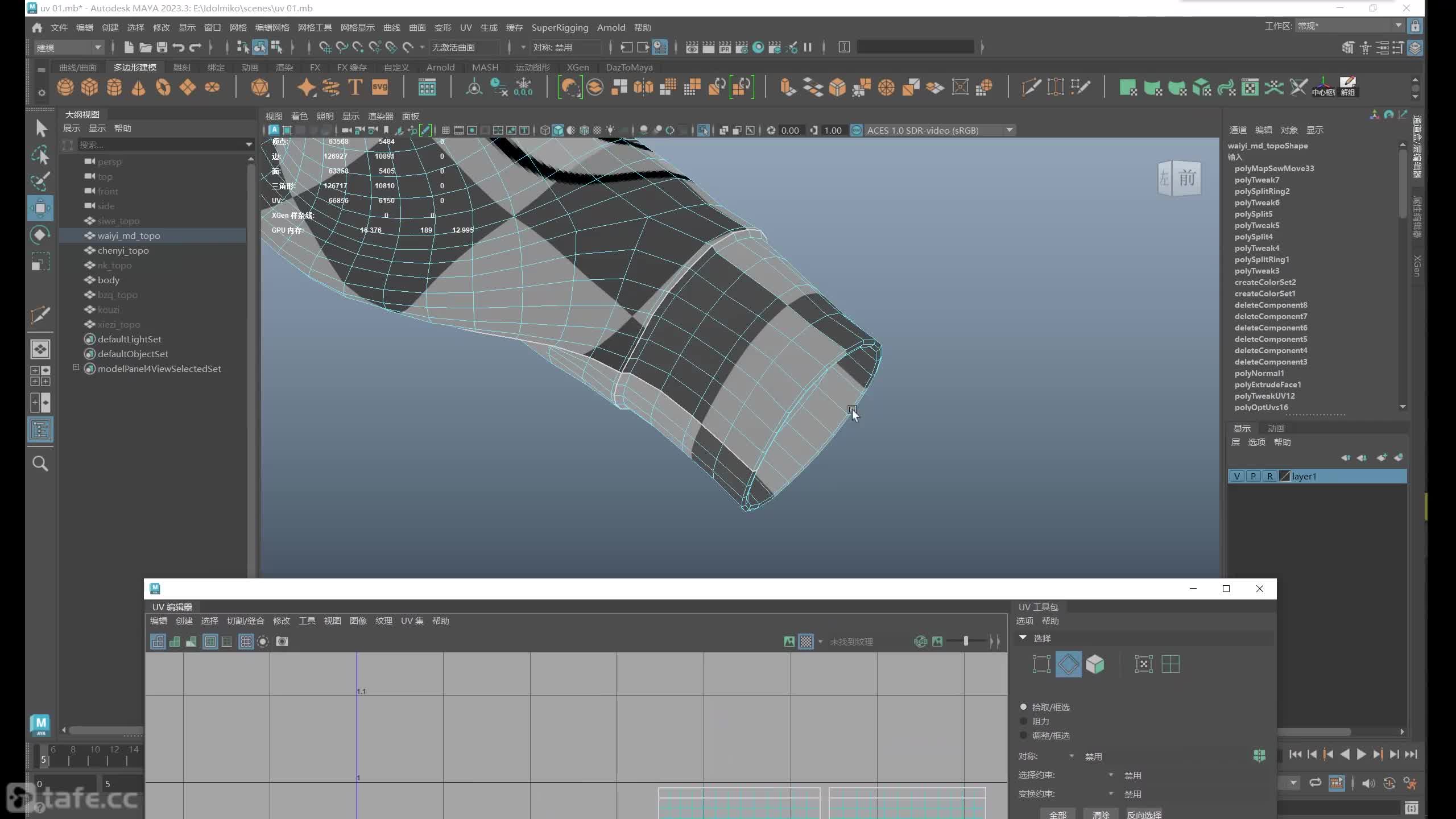Click the SVG import shelf icon

click(379, 88)
